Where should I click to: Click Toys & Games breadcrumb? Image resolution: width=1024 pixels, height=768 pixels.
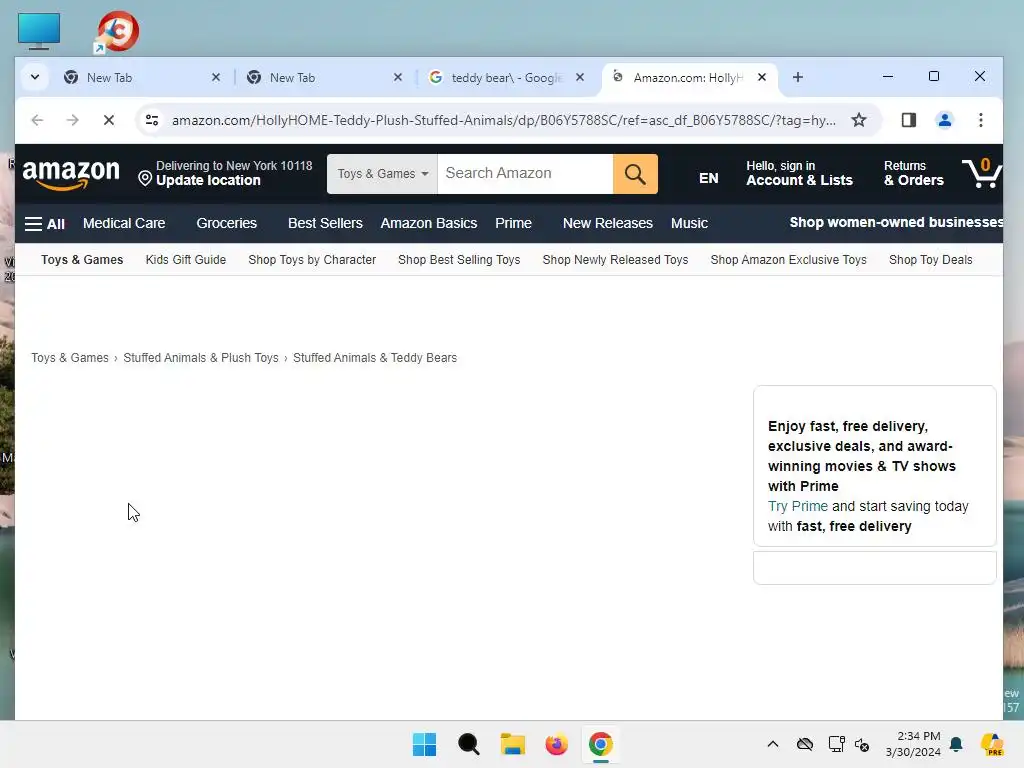point(70,358)
